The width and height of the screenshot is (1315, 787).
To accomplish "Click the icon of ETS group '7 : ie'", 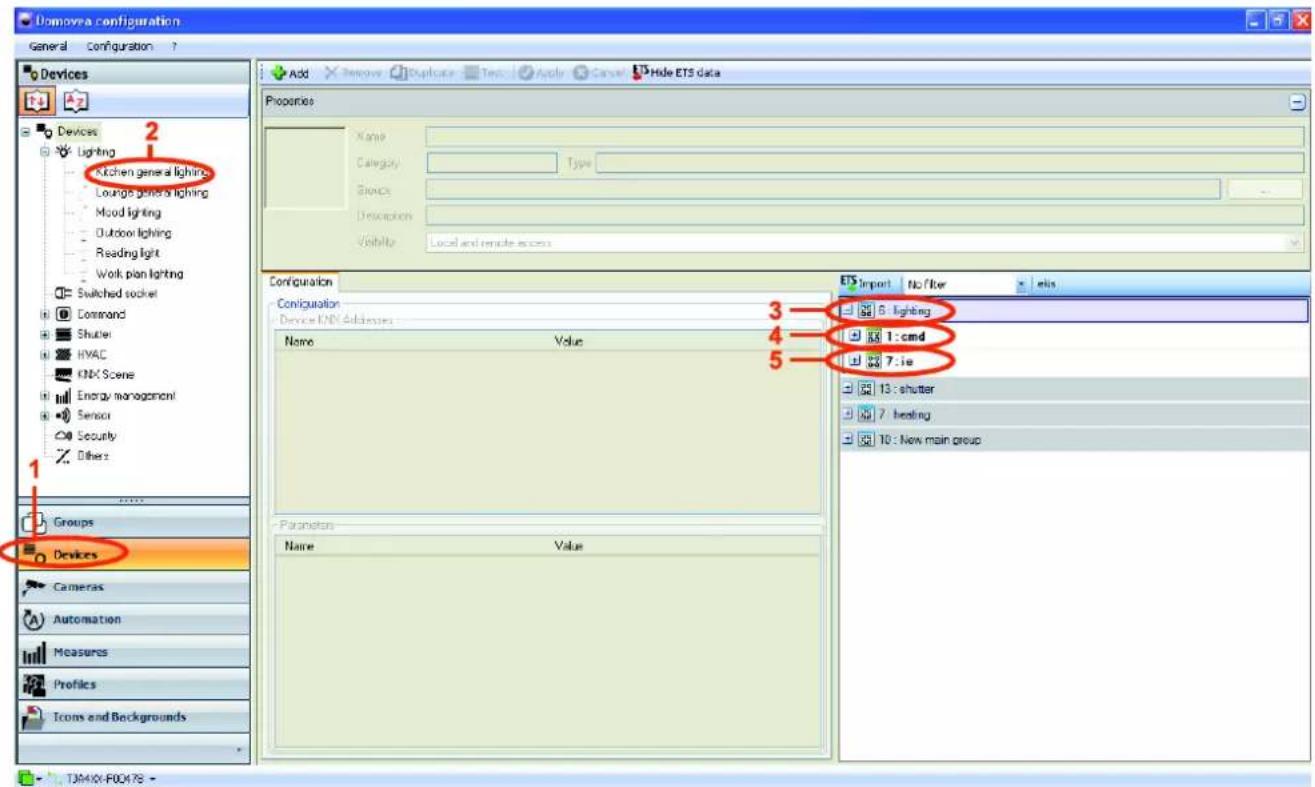I will pos(874,361).
